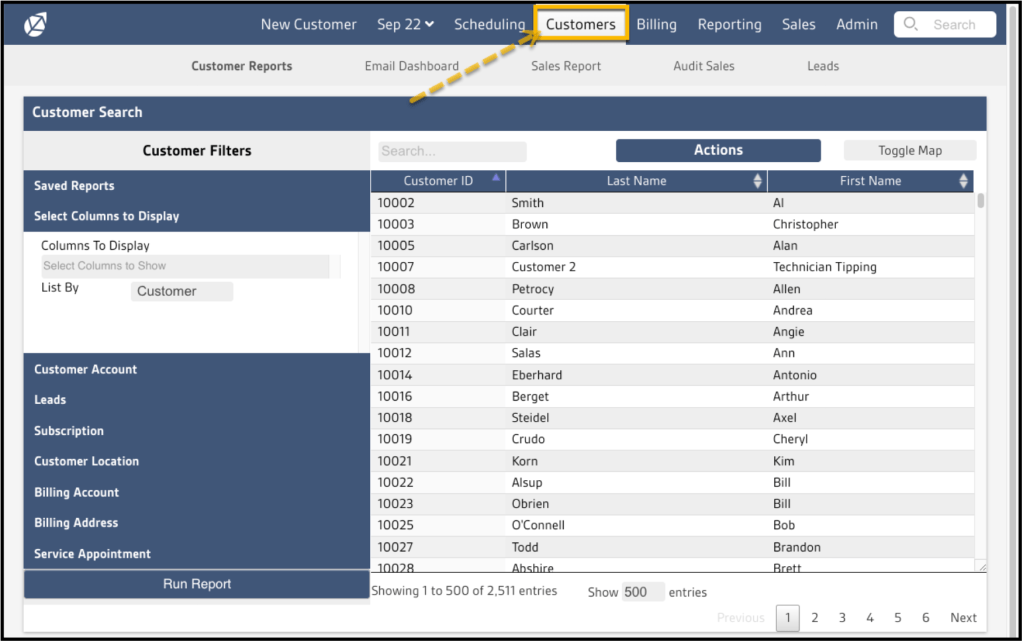The width and height of the screenshot is (1023, 642).
Task: Open the List By Customer dropdown
Action: pos(181,291)
